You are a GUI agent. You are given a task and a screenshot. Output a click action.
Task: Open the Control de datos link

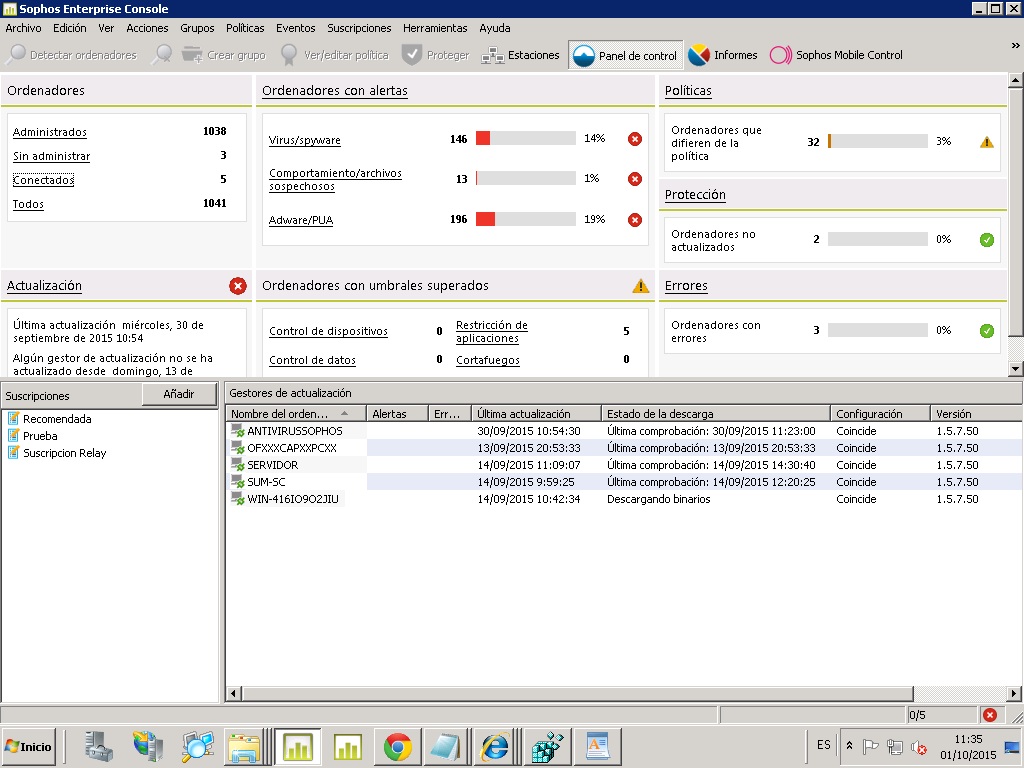pos(312,360)
